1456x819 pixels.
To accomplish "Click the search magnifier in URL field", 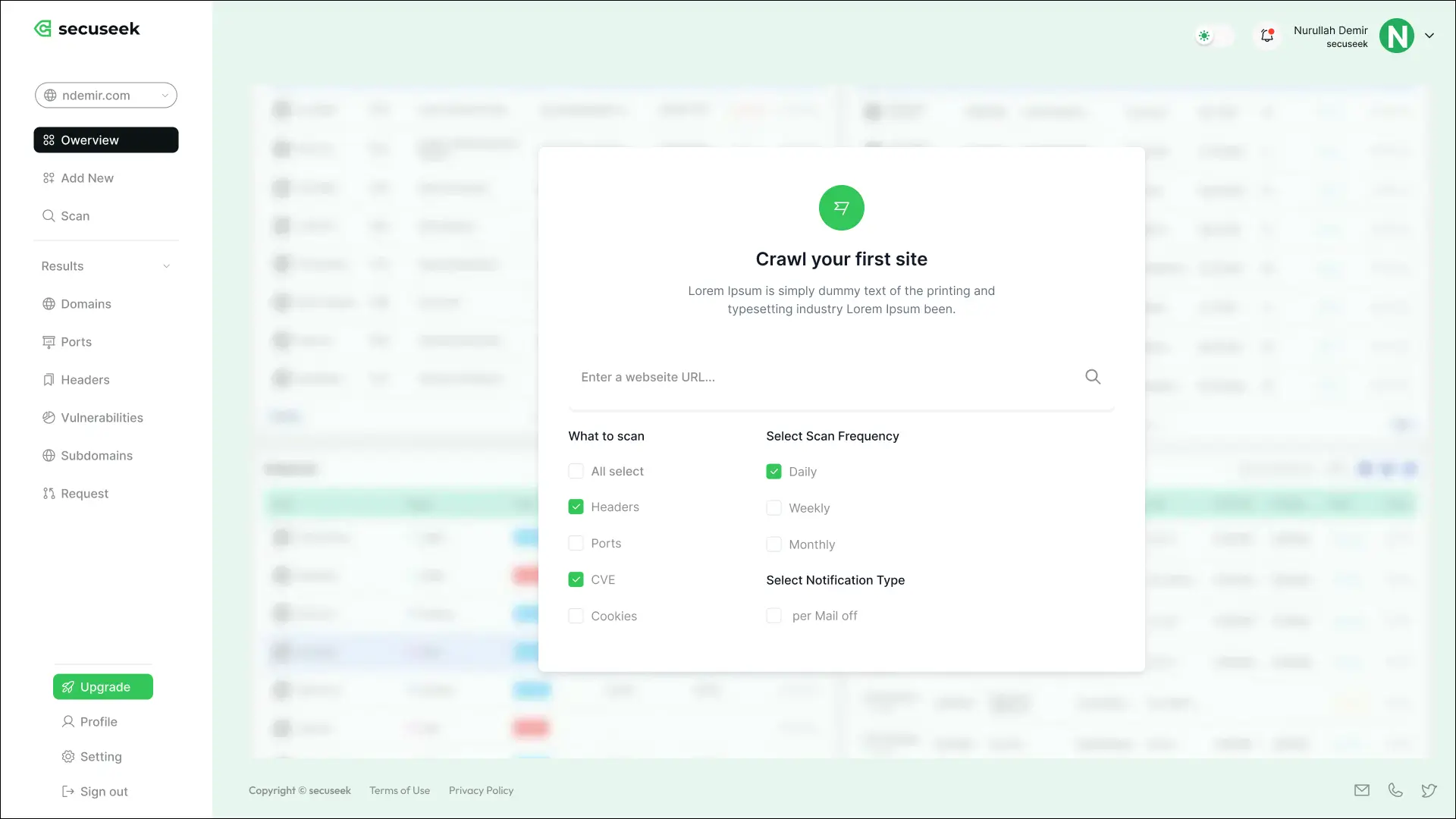I will [x=1092, y=377].
